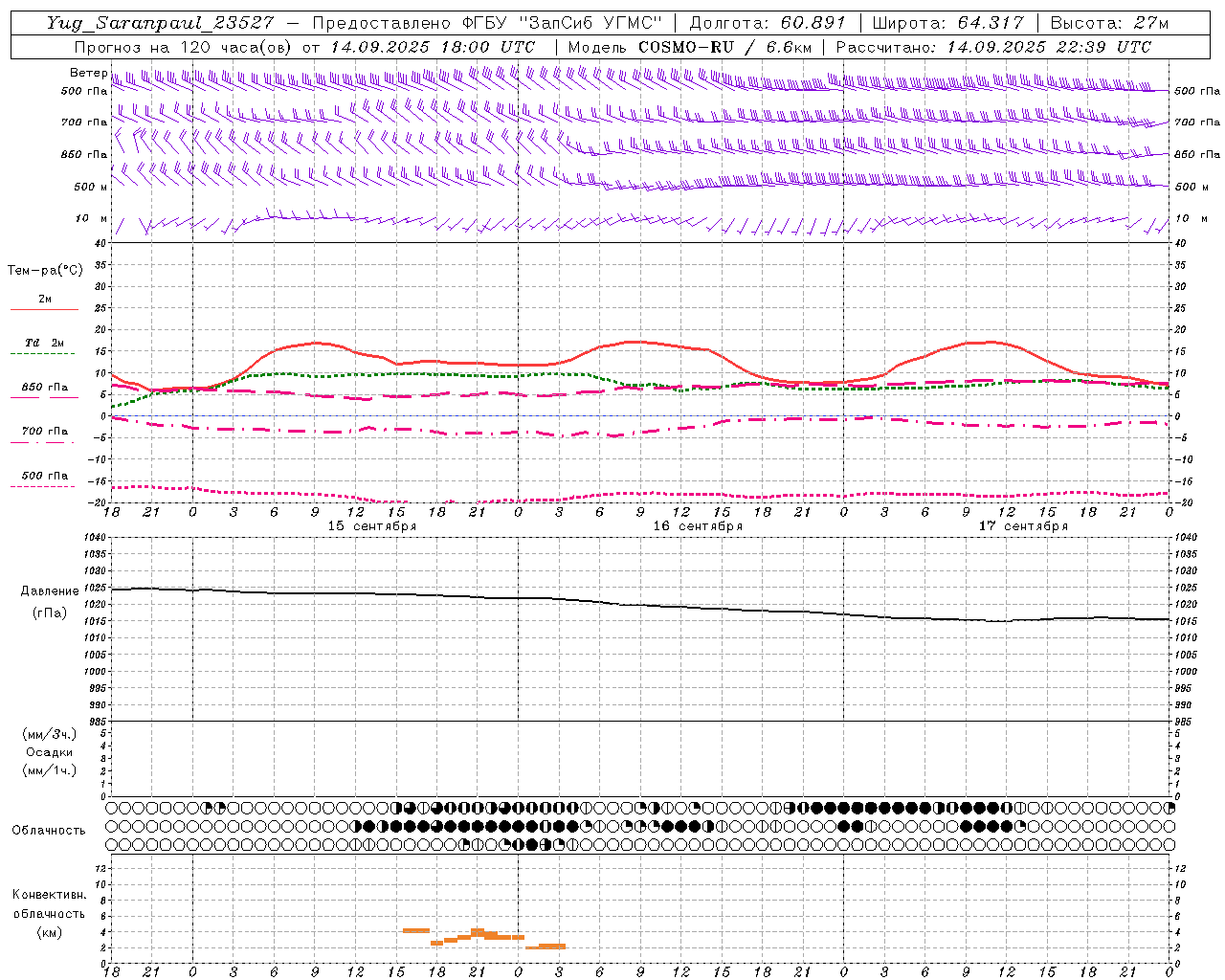The image size is (1225, 980).
Task: Click the forecast start time 14.09.2025 18:00 UTC
Action: [x=433, y=47]
